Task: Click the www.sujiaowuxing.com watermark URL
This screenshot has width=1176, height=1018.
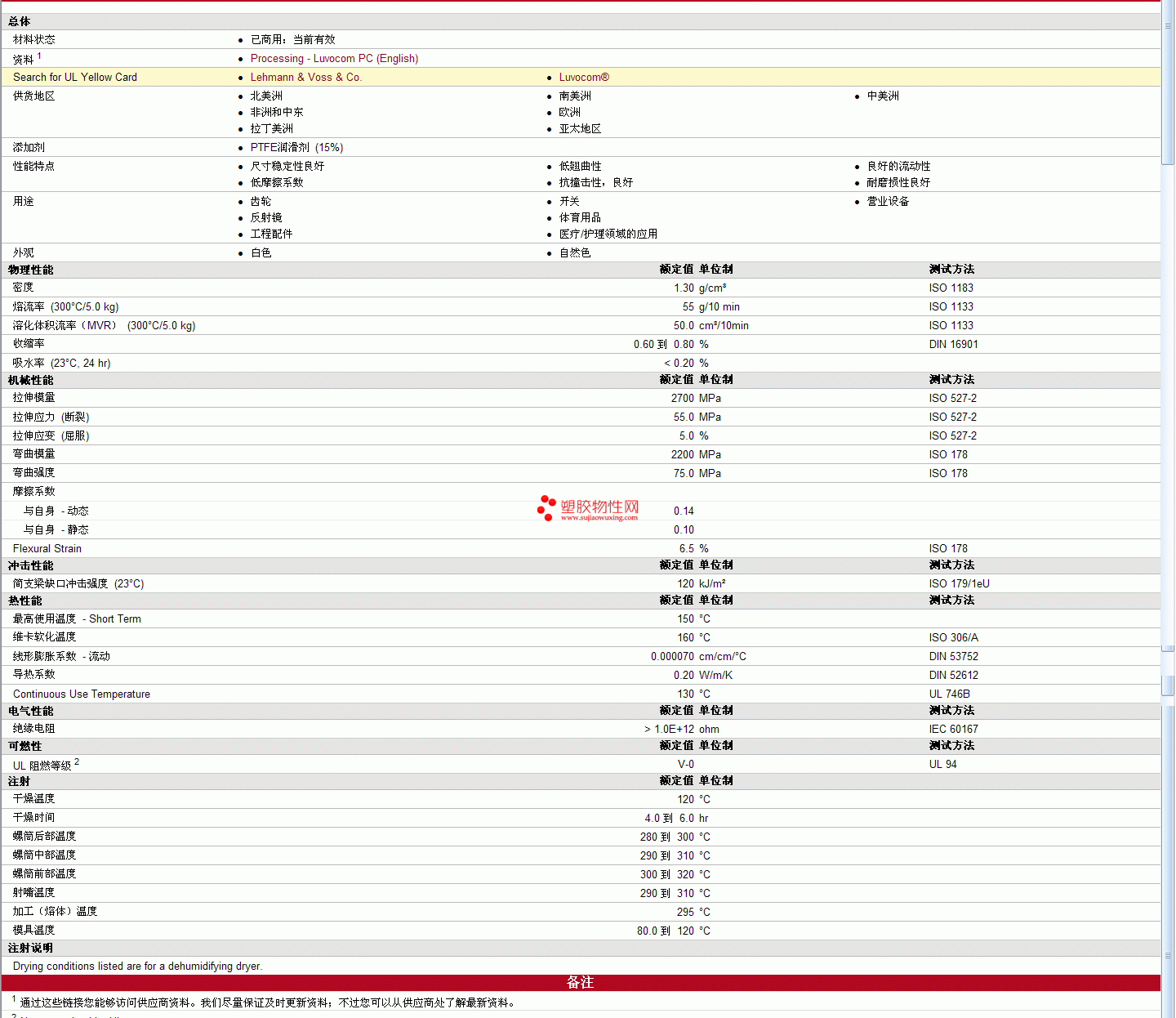Action: pos(599,518)
